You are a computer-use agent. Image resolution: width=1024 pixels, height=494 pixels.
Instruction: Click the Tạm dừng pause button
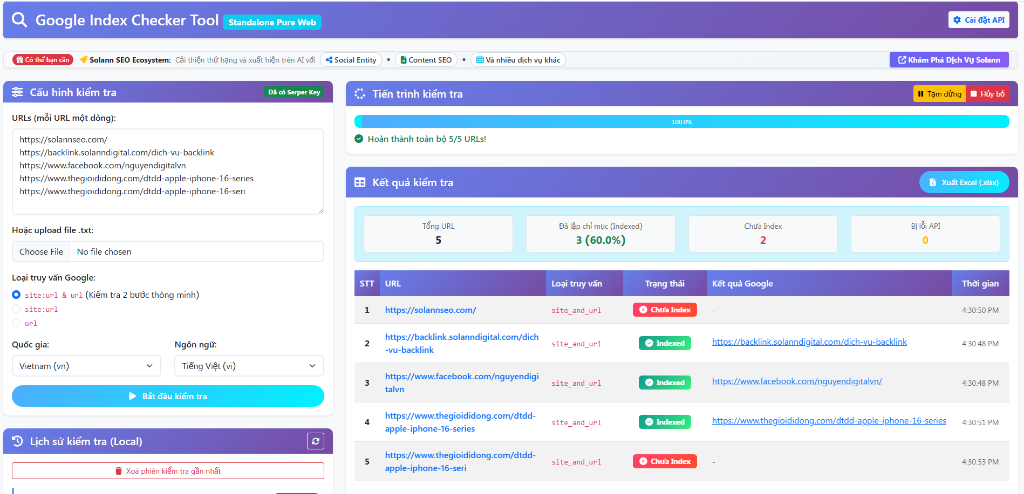point(939,94)
